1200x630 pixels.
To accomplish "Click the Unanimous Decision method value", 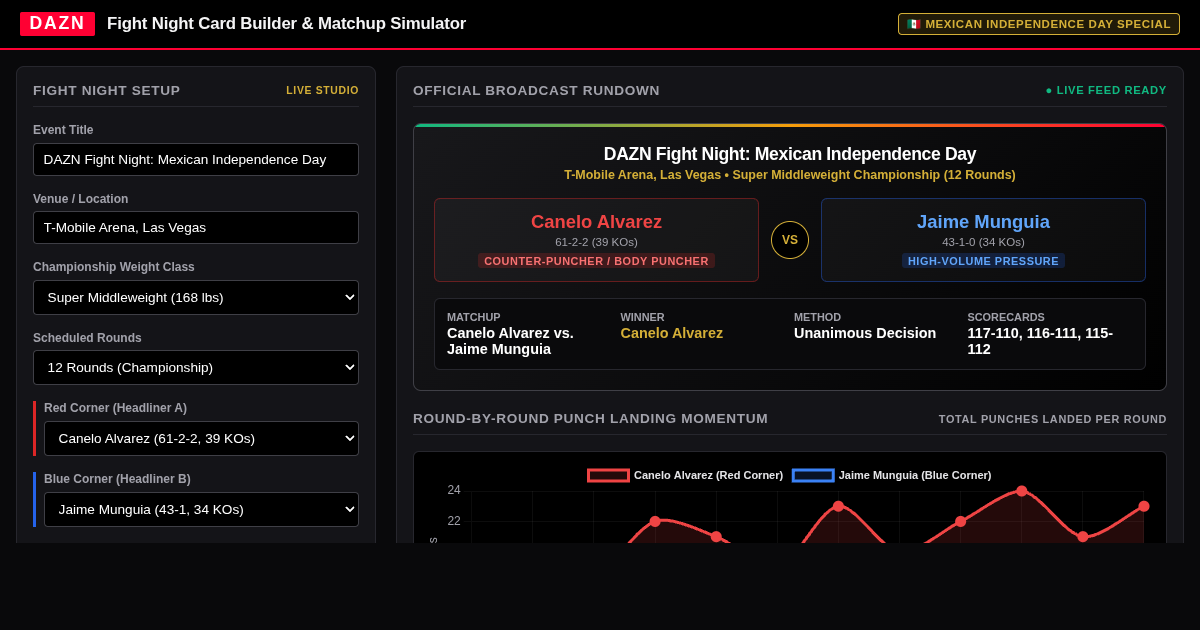I will (x=865, y=333).
